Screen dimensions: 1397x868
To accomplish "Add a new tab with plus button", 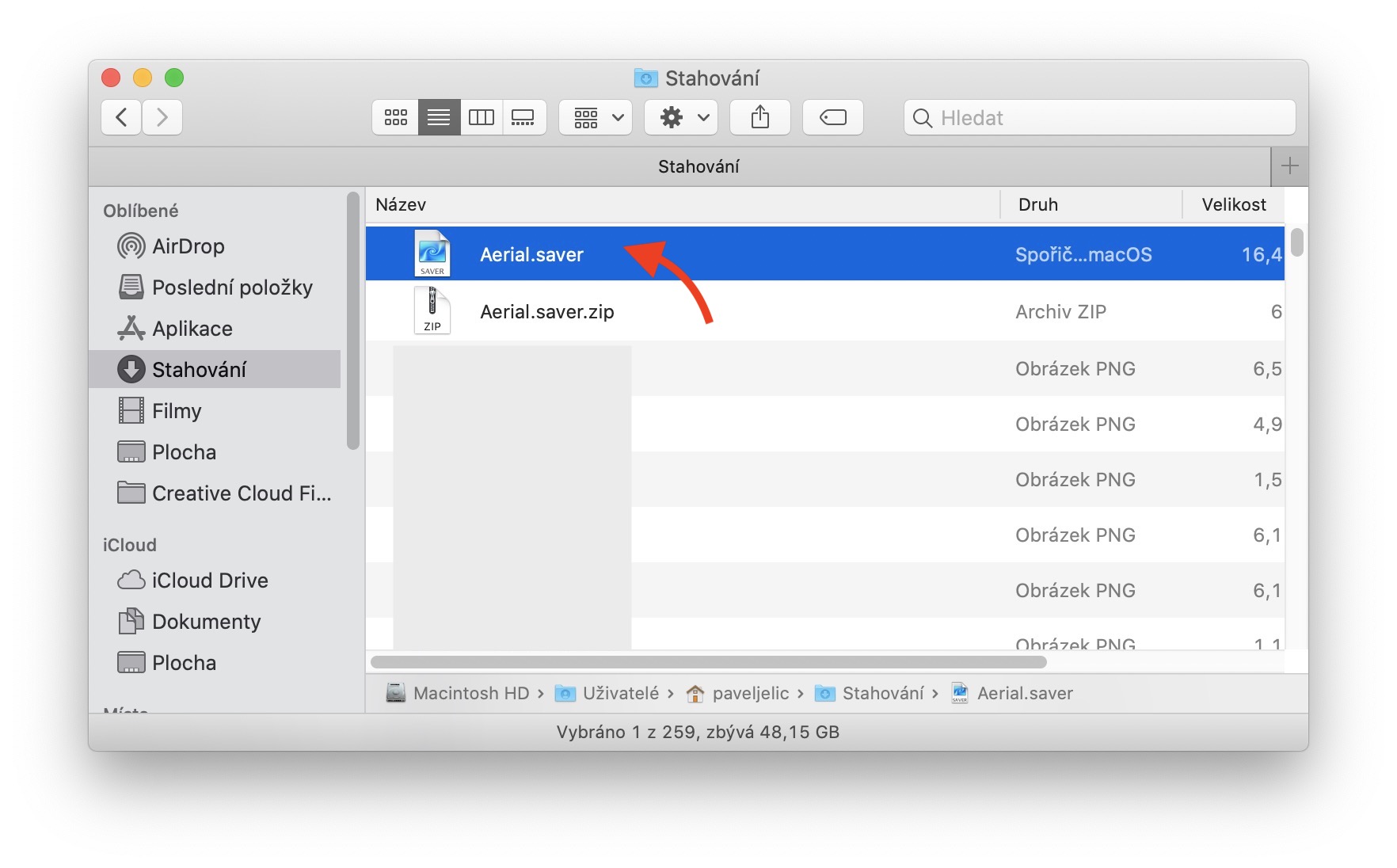I will (1289, 166).
